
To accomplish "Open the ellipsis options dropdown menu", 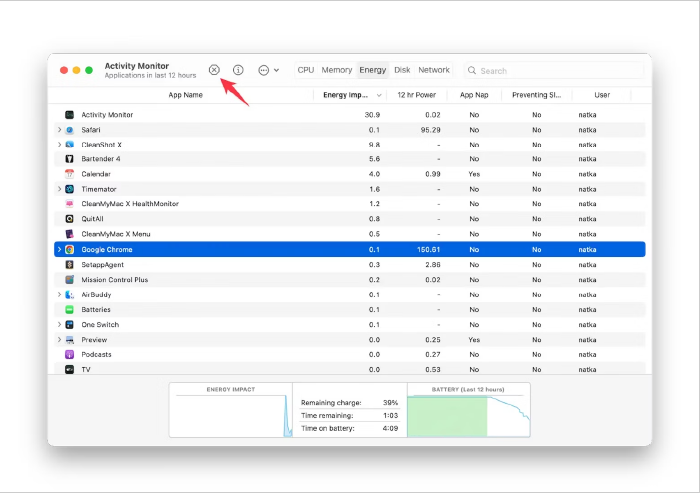I will pyautogui.click(x=269, y=70).
